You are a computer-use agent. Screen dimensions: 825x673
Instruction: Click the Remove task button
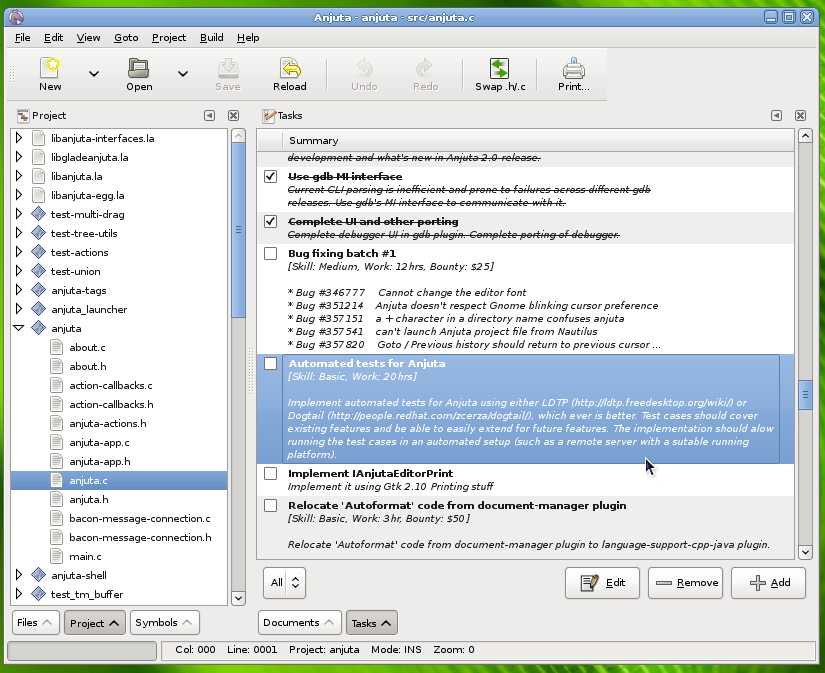686,582
